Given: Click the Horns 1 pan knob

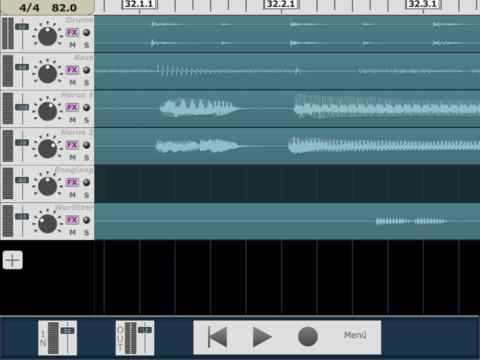Looking at the screenshot, I should (x=47, y=111).
